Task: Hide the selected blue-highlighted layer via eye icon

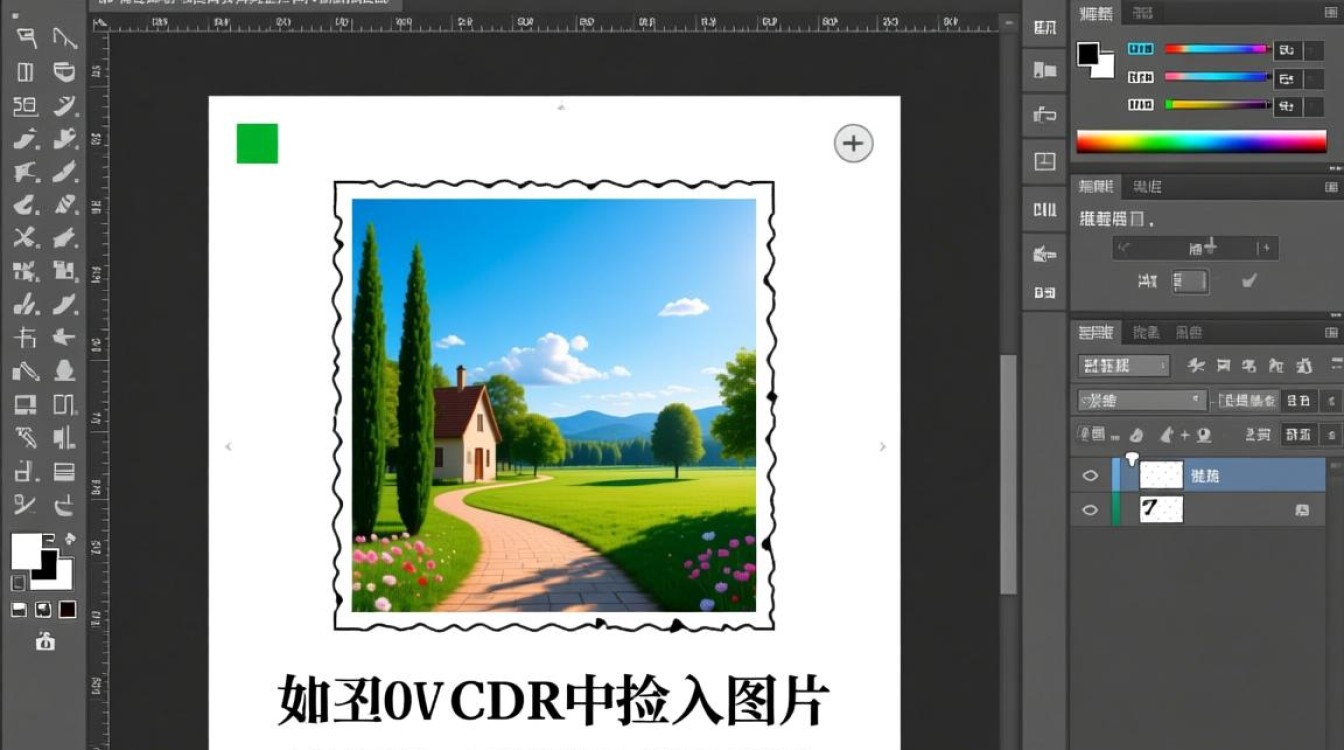Action: point(1090,476)
